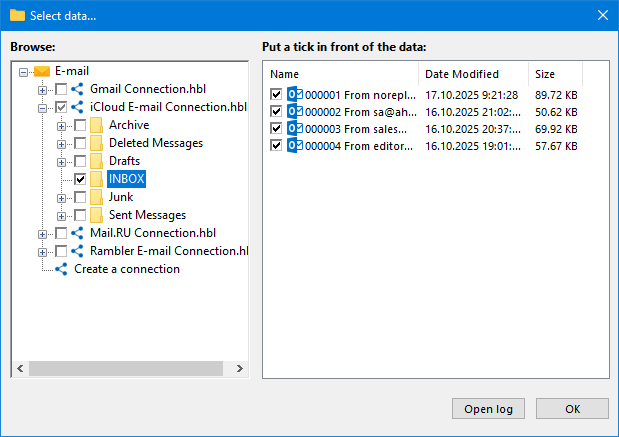Viewport: 619px width, 437px height.
Task: Click the Create a connection link
Action: pyautogui.click(x=127, y=269)
